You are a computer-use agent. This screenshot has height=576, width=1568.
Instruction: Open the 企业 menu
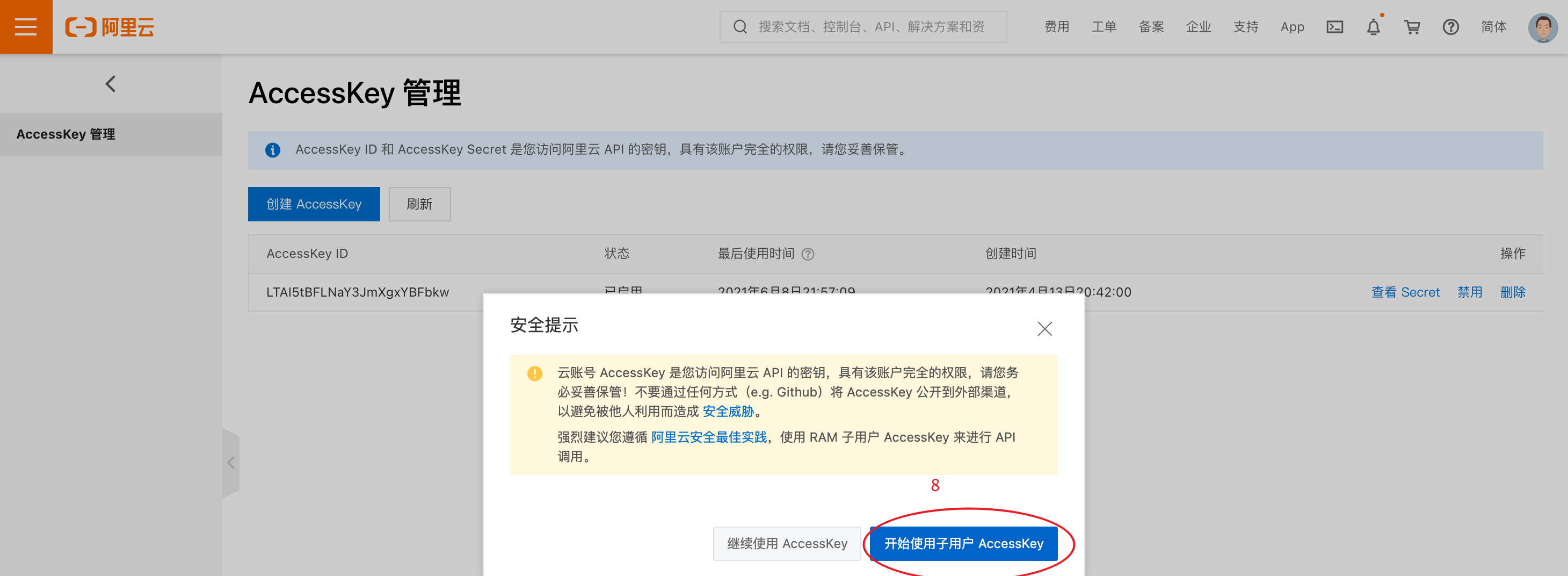pos(1198,27)
